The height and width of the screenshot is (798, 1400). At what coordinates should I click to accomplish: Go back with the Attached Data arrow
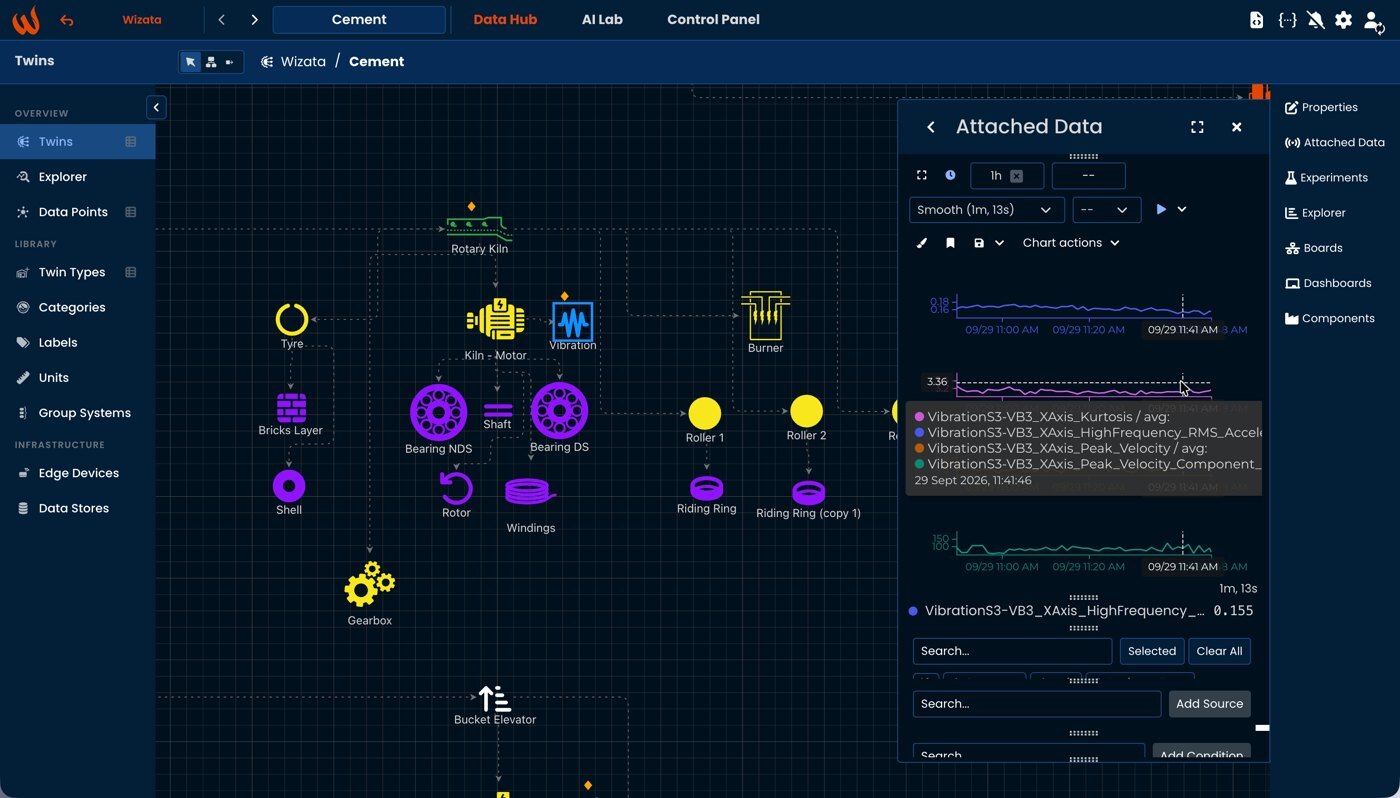point(931,127)
